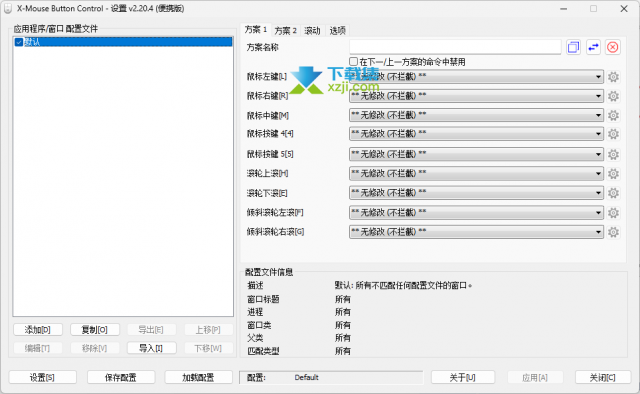
Task: Click the 保存配置 button
Action: [x=121, y=377]
